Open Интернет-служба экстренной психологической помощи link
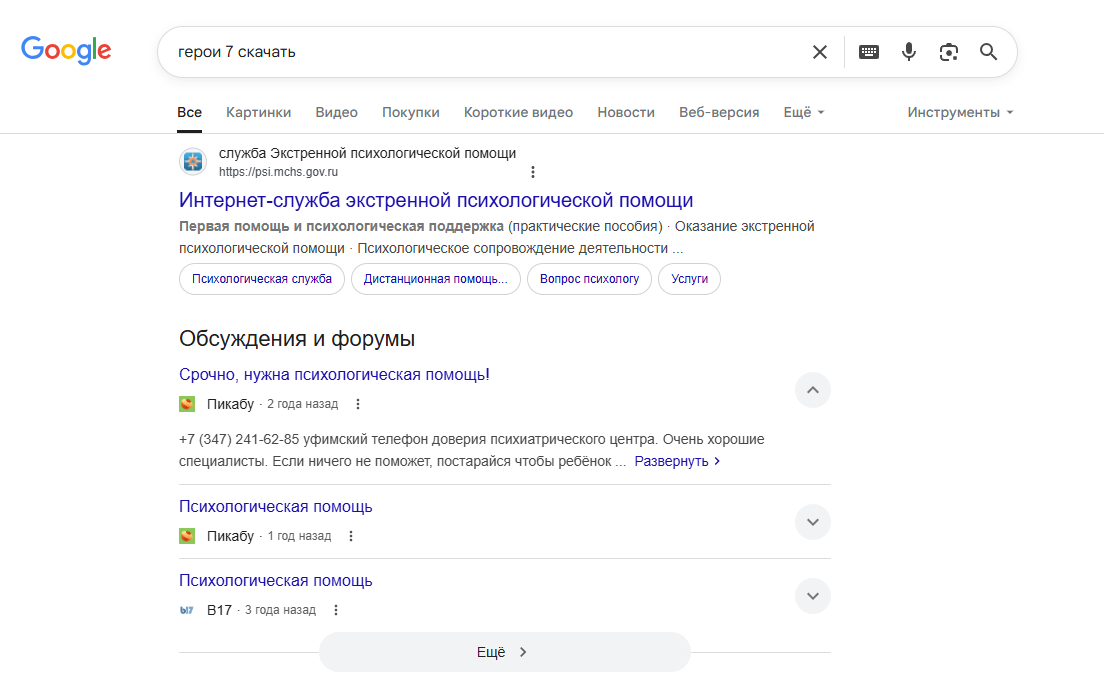This screenshot has height=678, width=1104. [x=436, y=200]
